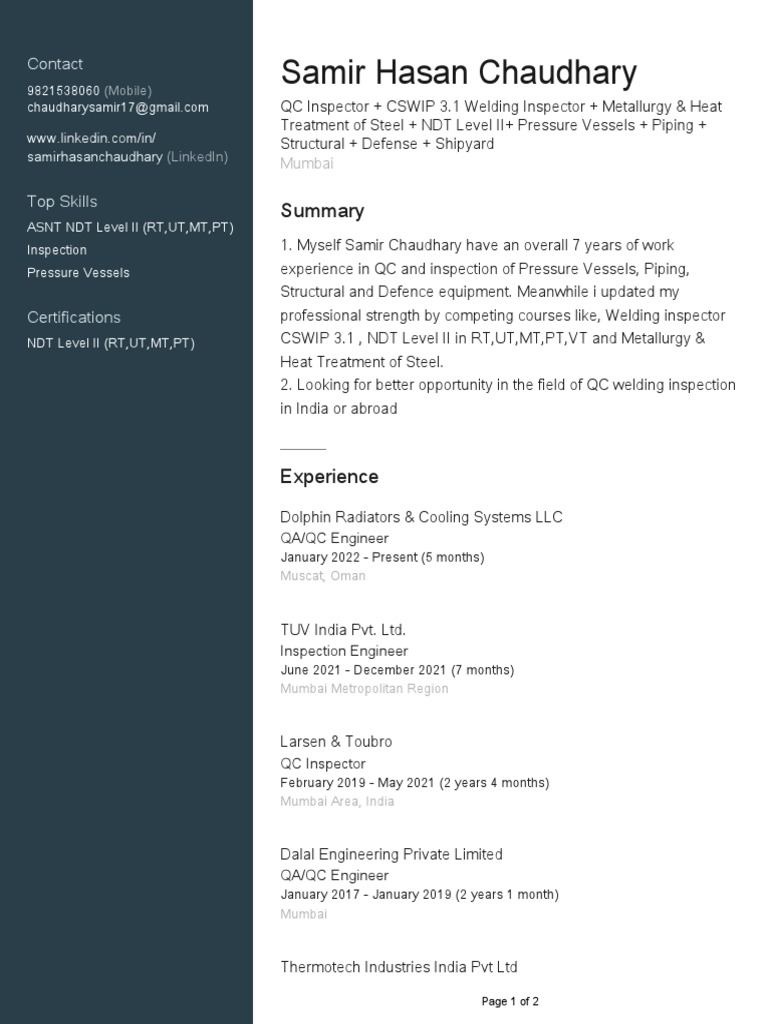Click the mobile number 9821538060
The image size is (768, 1024).
(x=63, y=91)
